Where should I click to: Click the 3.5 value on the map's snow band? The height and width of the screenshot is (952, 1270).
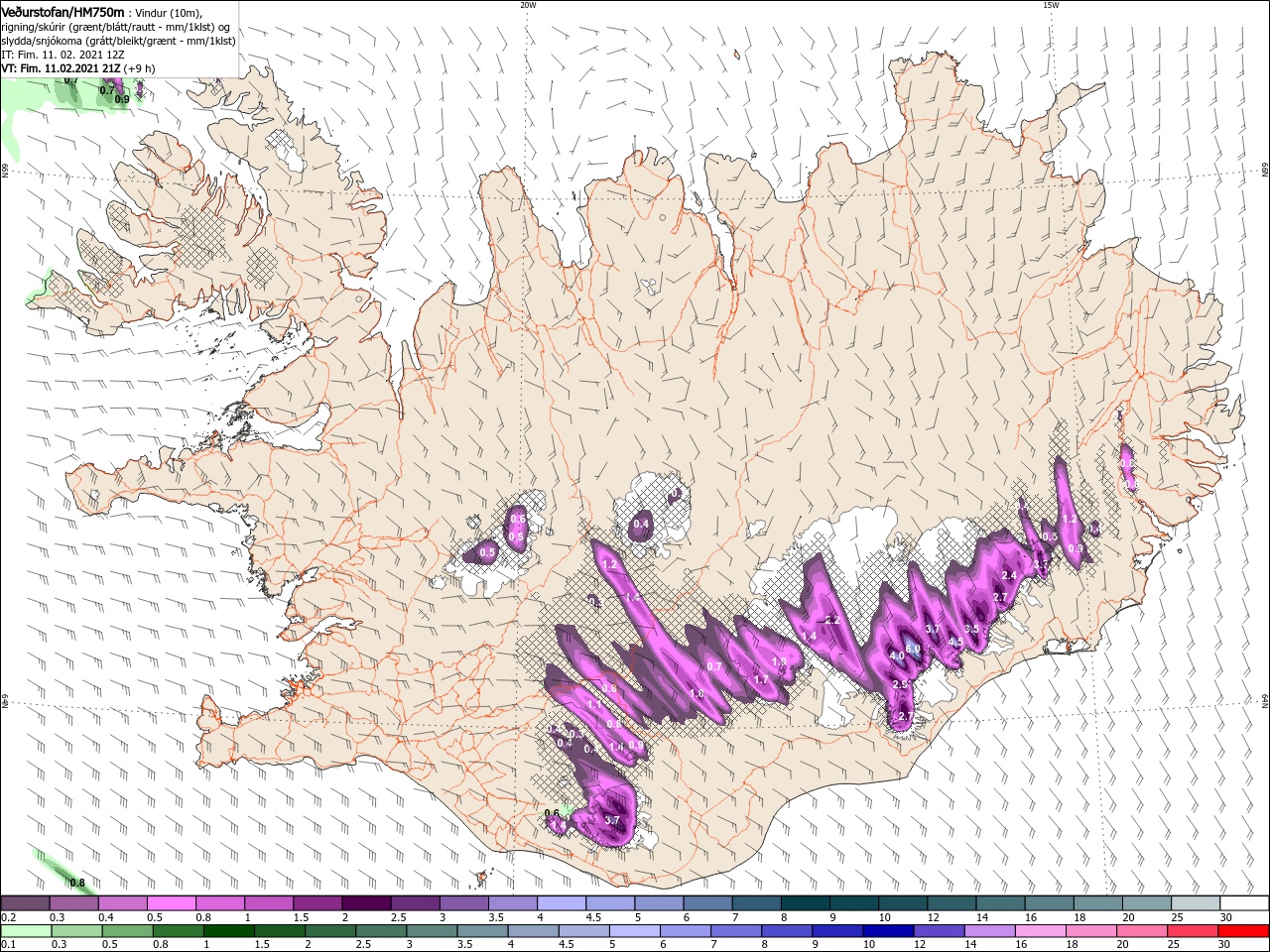point(972,629)
